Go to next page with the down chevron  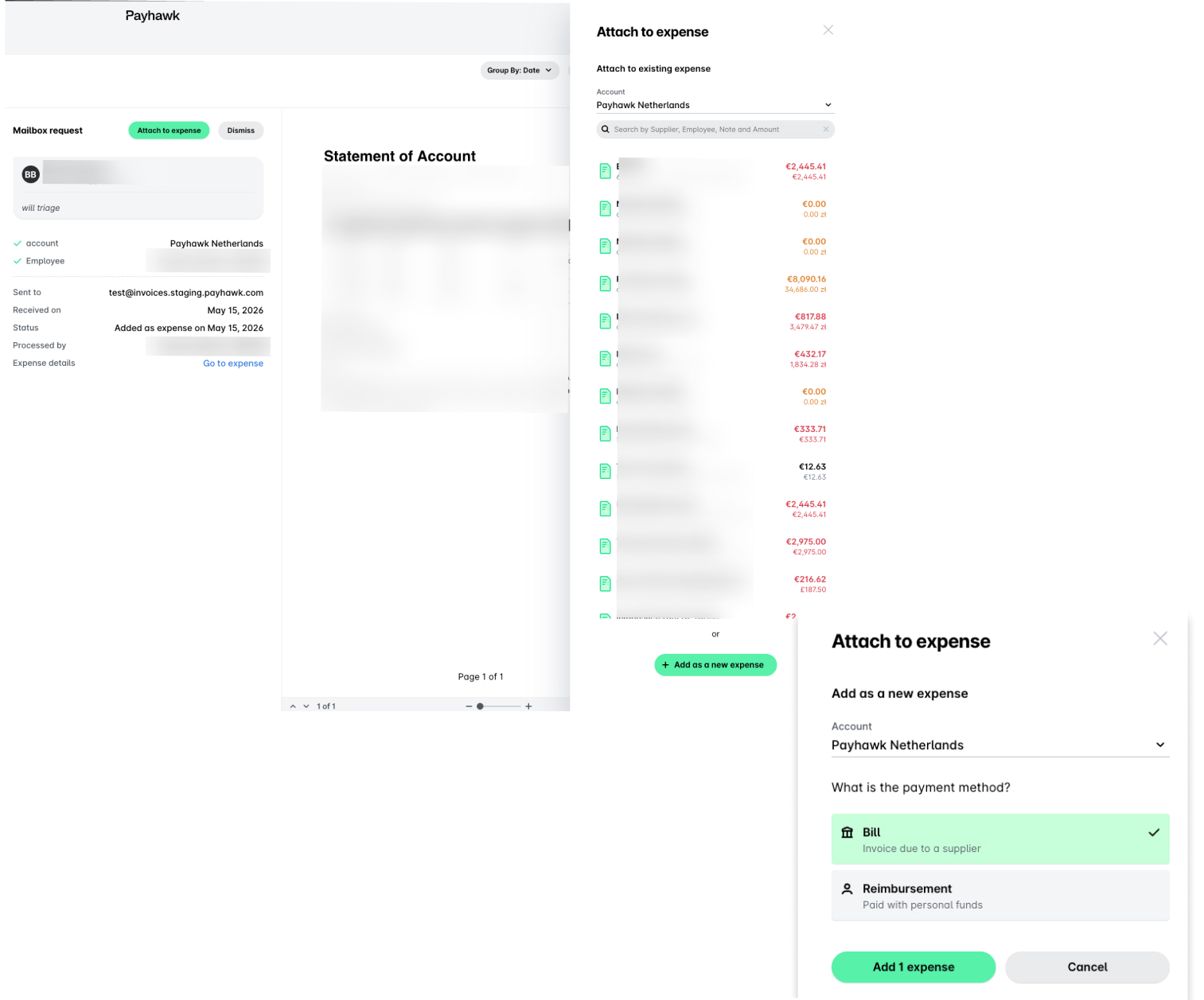coord(306,706)
